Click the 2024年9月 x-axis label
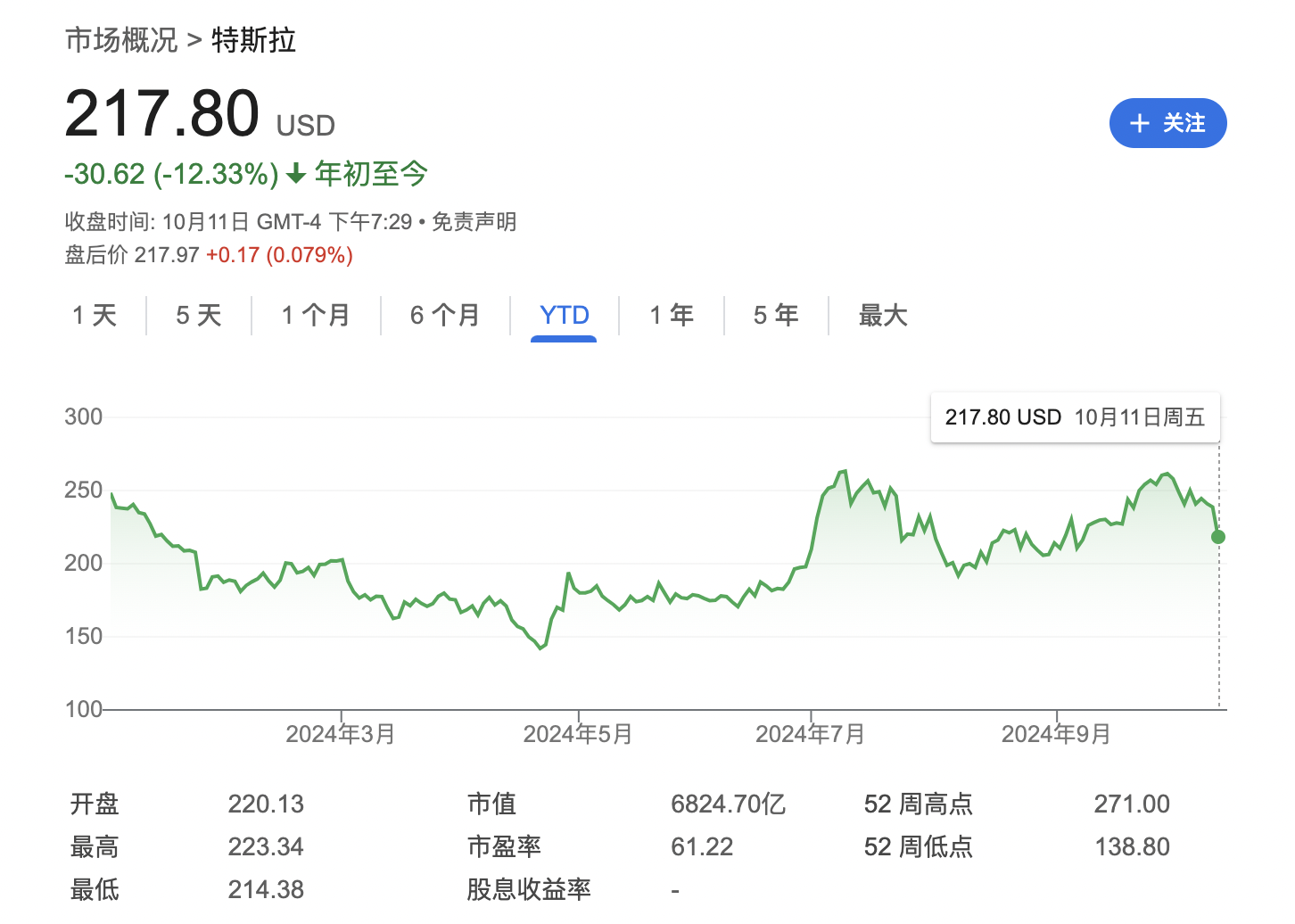Image resolution: width=1295 pixels, height=924 pixels. click(1056, 734)
